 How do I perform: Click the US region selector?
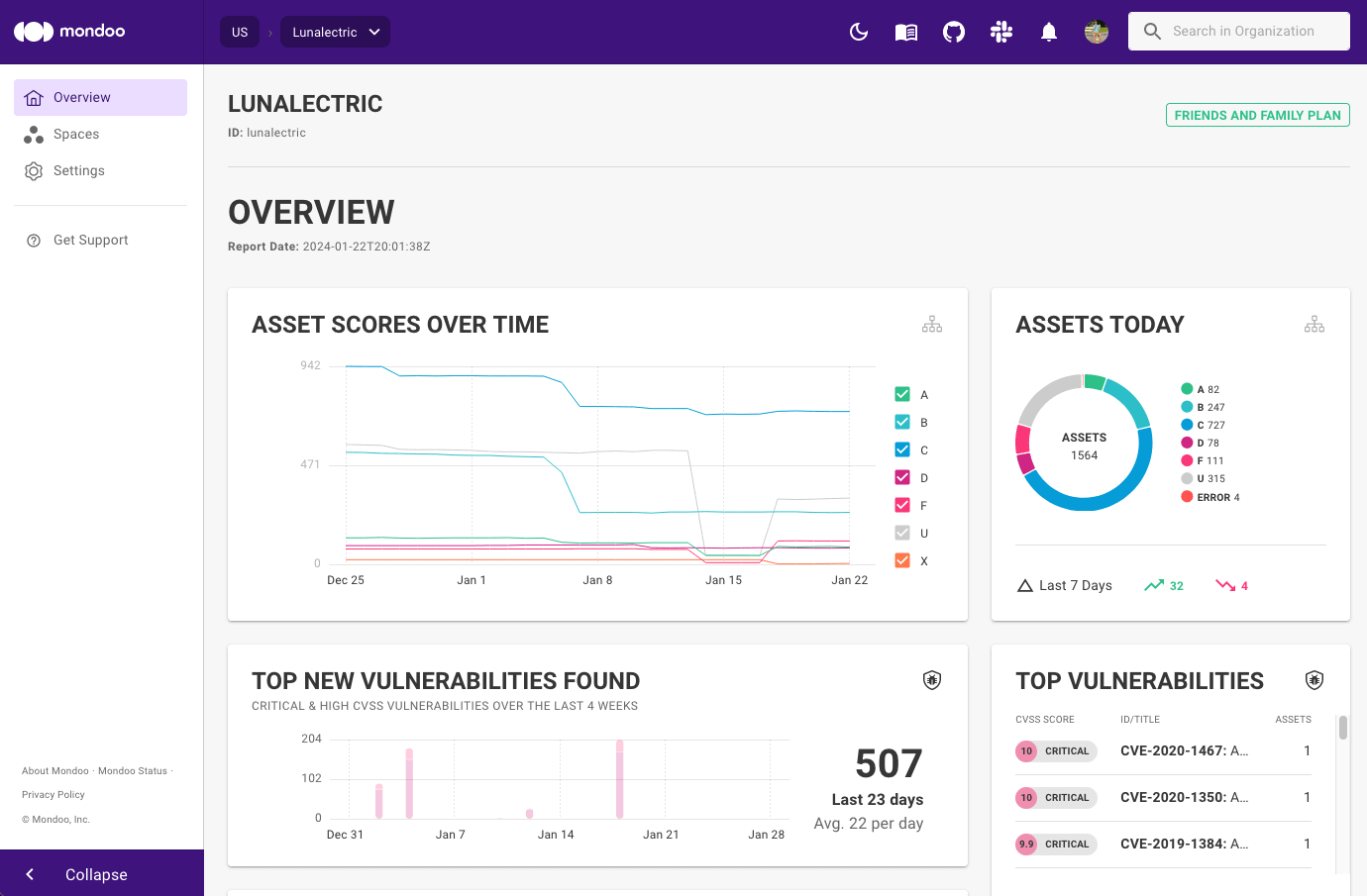coord(239,31)
